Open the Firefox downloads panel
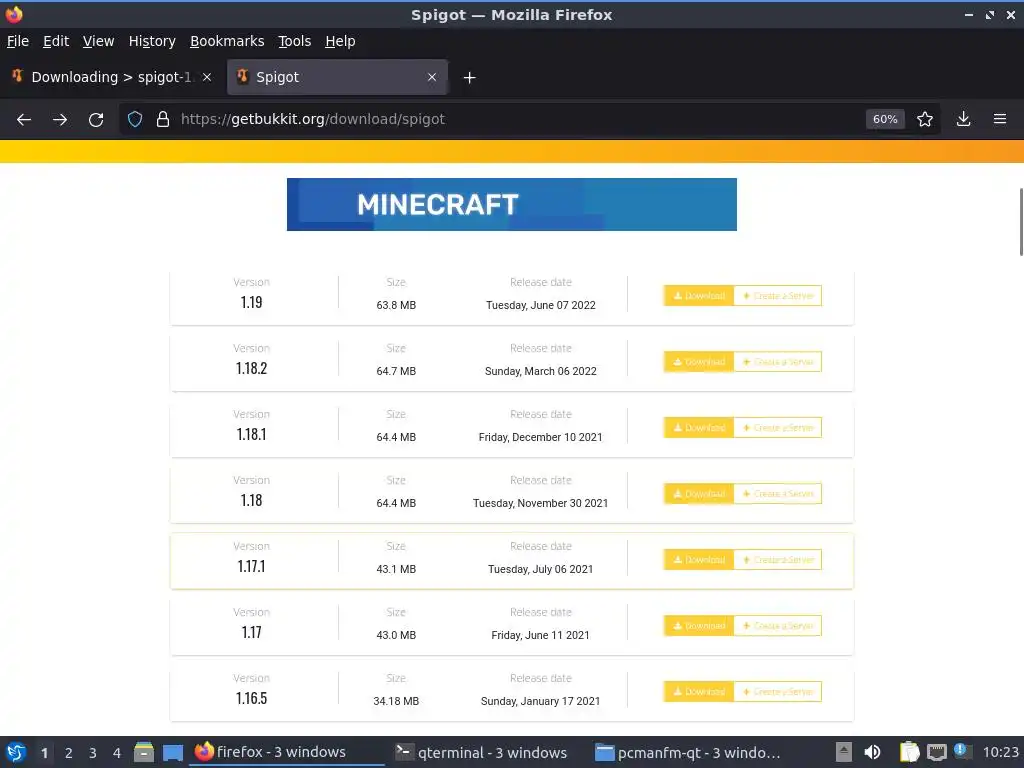The width and height of the screenshot is (1024, 768). tap(963, 120)
